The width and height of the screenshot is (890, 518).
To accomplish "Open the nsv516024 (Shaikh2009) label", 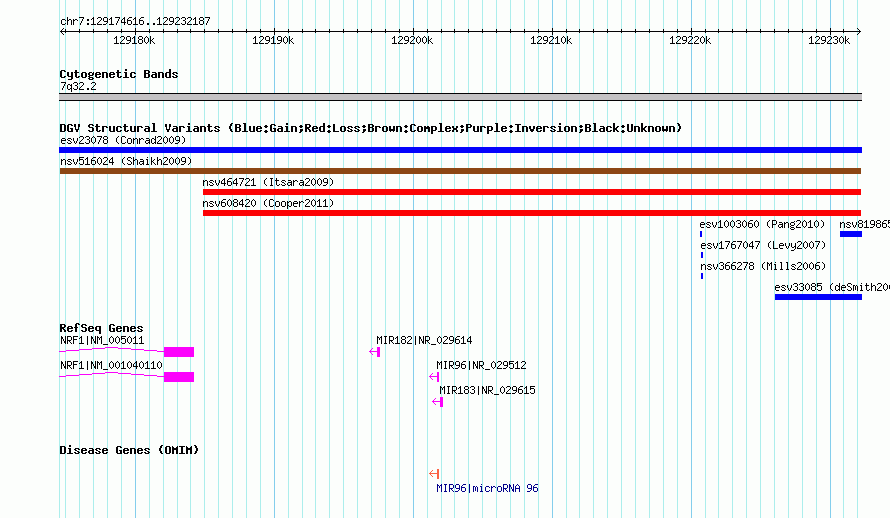I will point(126,161).
